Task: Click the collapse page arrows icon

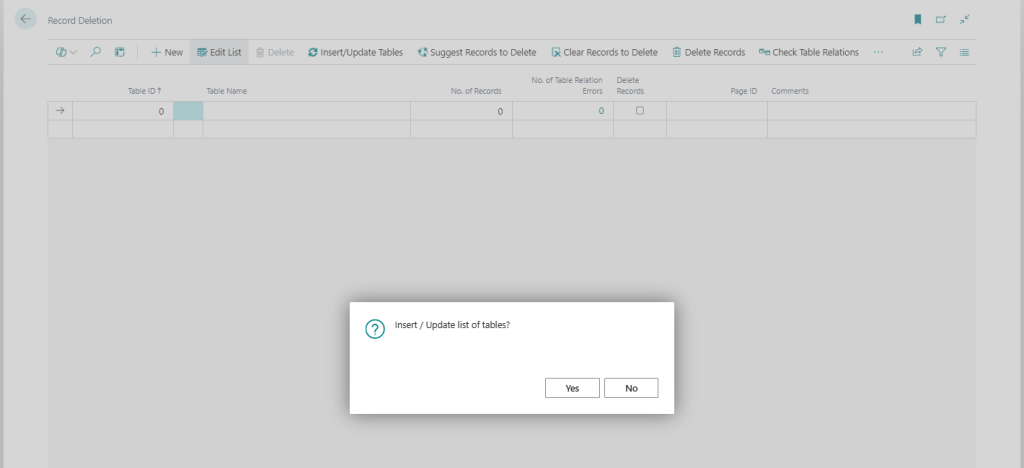Action: coord(964,20)
